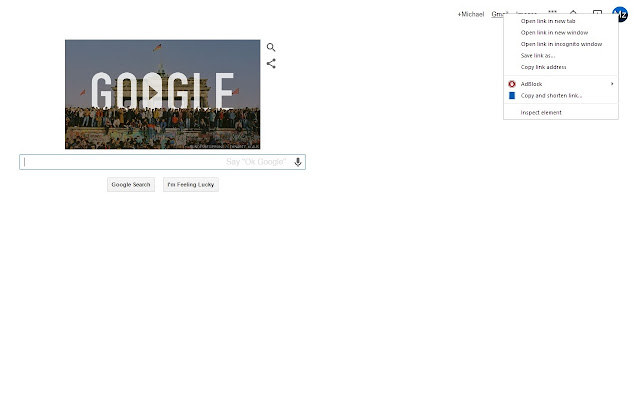The image size is (640, 400).
Task: Open the Gmail link
Action: (x=497, y=14)
